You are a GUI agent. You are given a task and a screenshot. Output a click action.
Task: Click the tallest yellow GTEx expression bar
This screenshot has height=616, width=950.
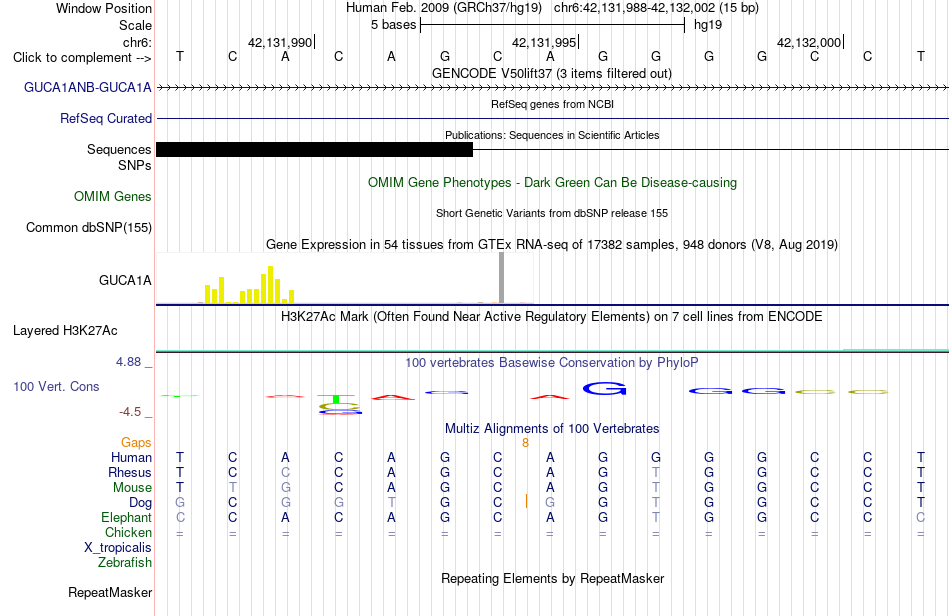270,285
